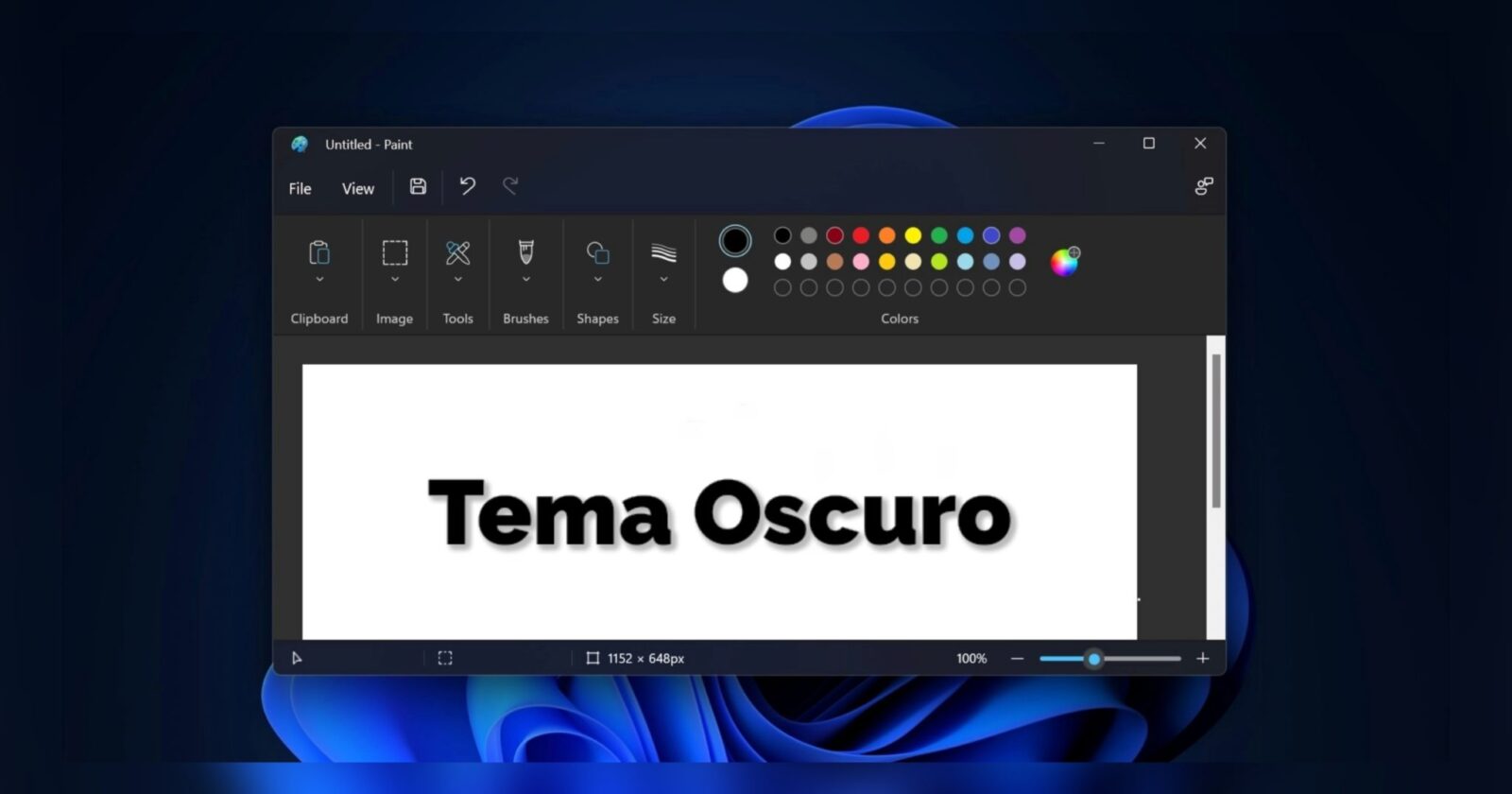This screenshot has width=1512, height=794.
Task: Click the vertical scrollbar thumb
Action: click(x=1216, y=431)
